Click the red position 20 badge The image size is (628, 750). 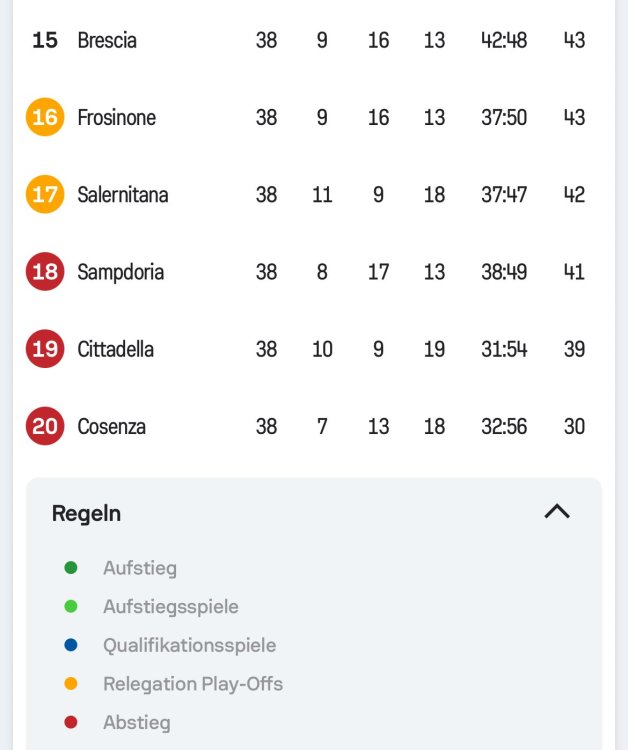point(45,426)
